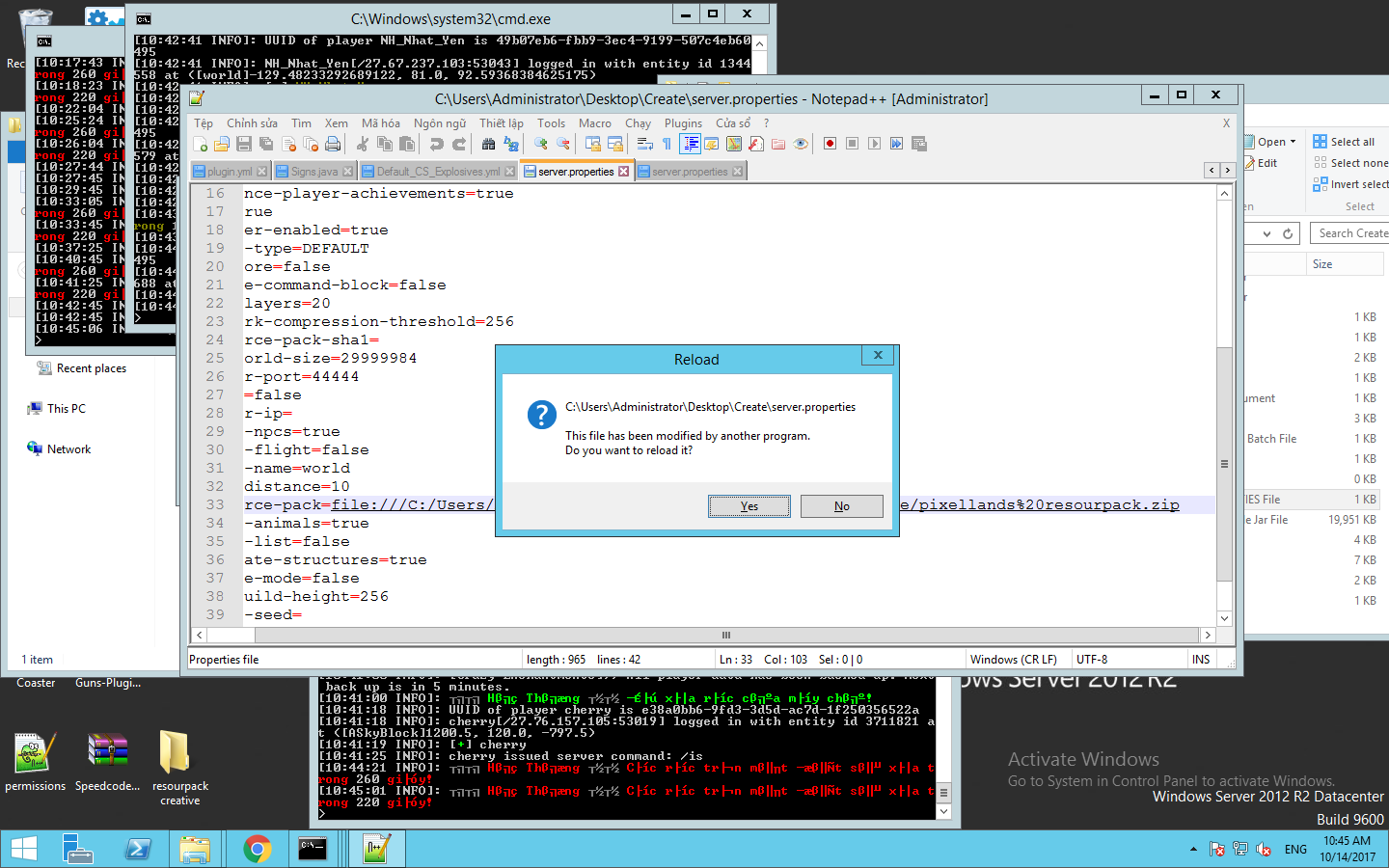Click No in the Reload dialog

click(841, 506)
